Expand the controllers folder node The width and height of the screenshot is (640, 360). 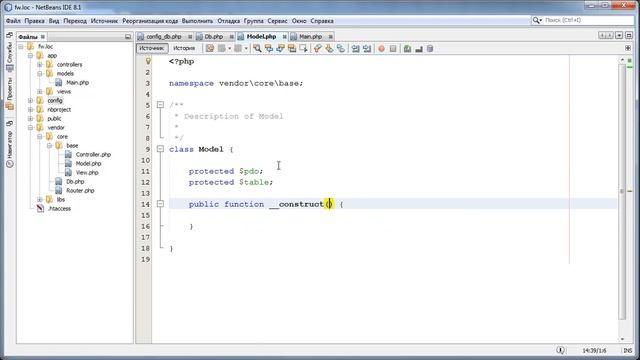40,64
